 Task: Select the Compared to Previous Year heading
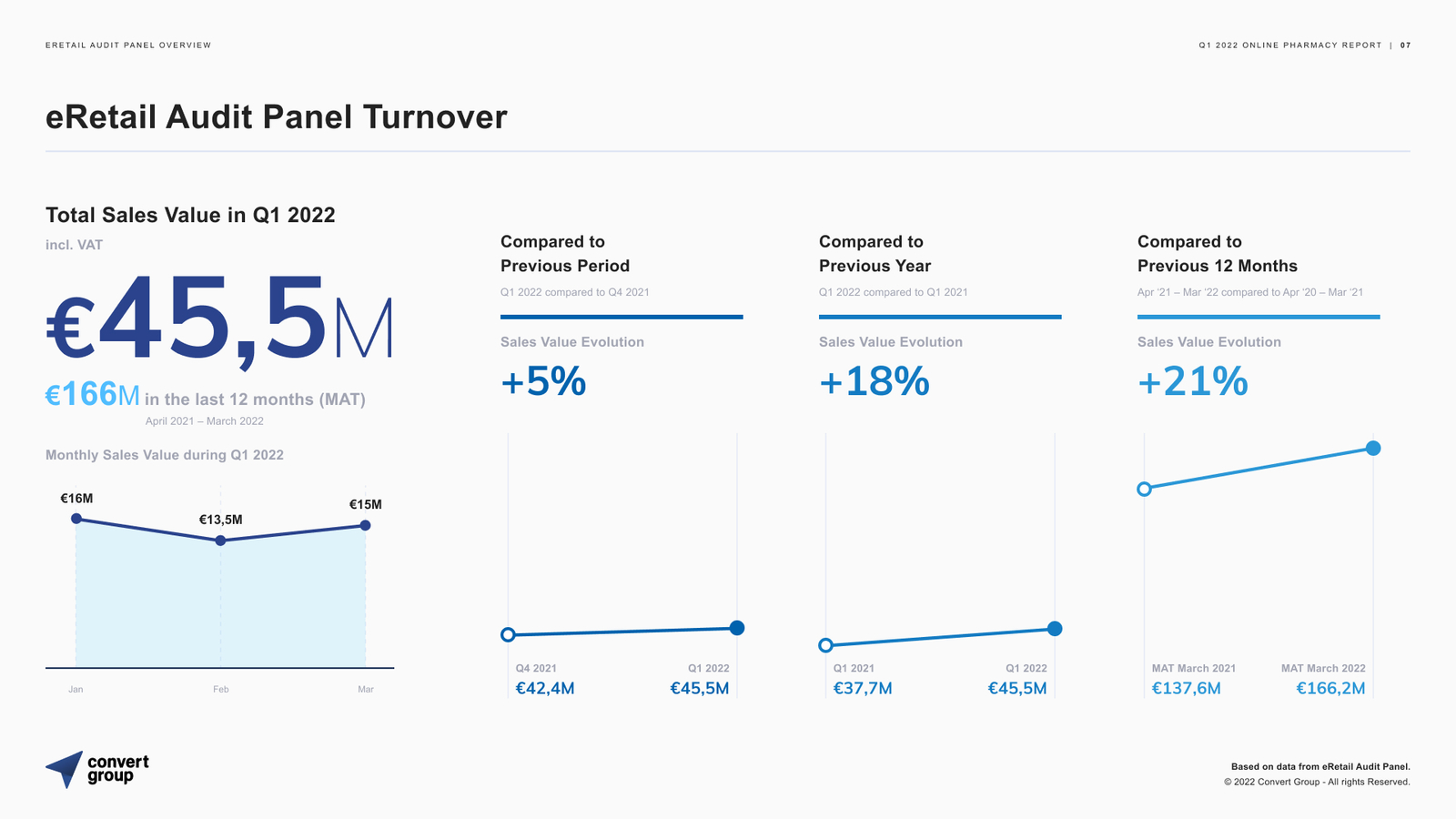pos(875,254)
